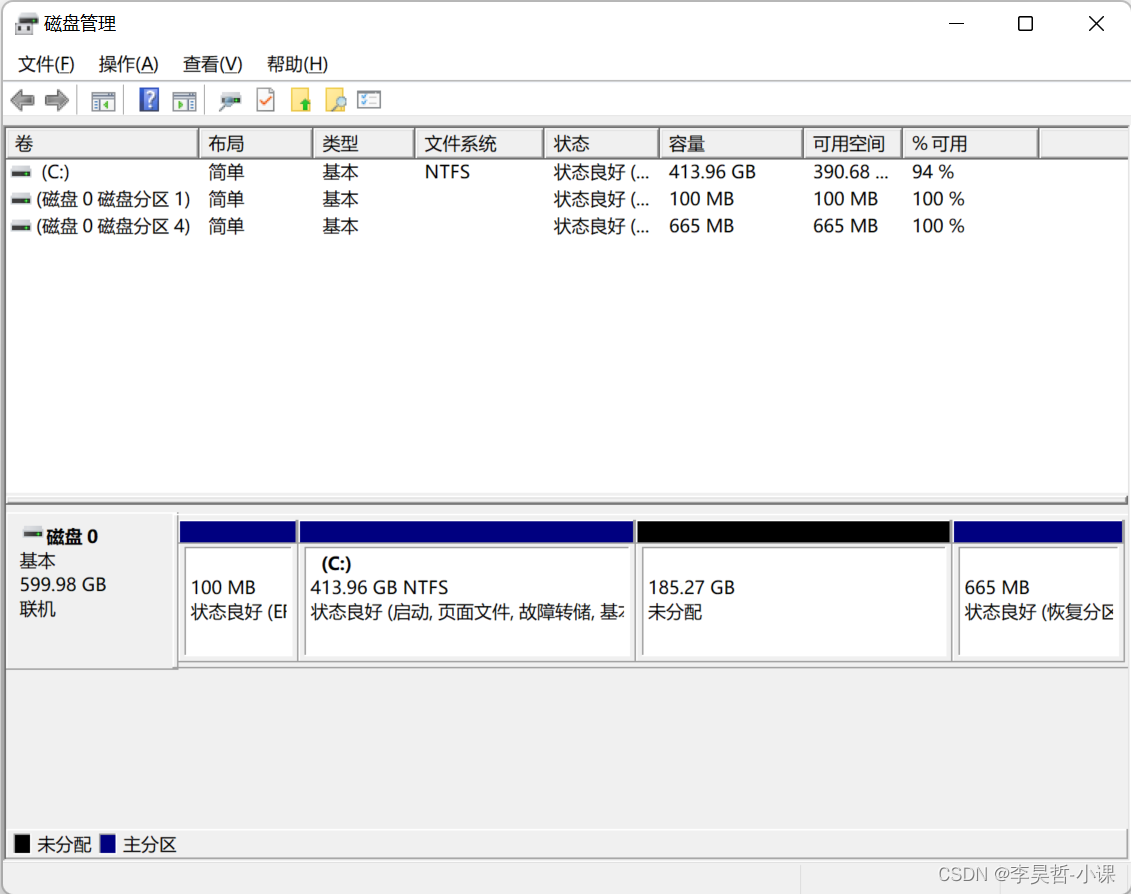Select the 100 MB EFI partition block
Screen dimensions: 1131x894
tap(238, 590)
